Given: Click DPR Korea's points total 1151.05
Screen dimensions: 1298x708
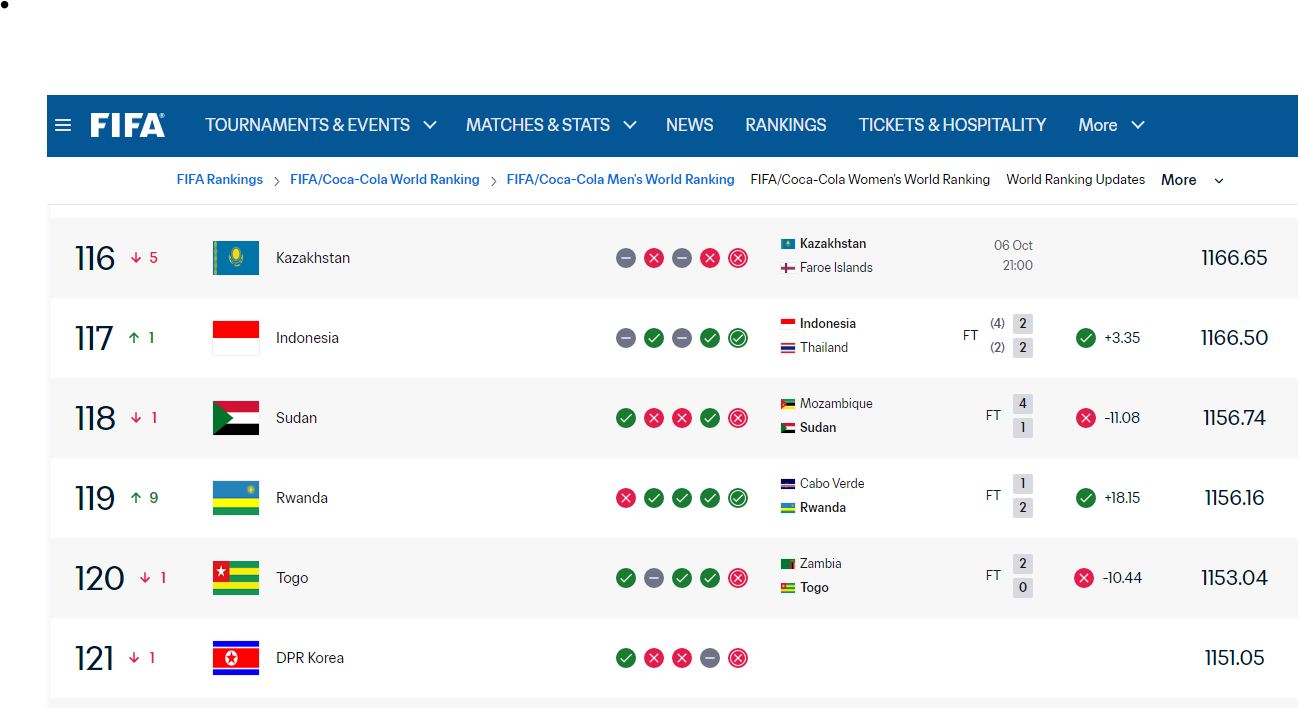Looking at the screenshot, I should (x=1235, y=658).
